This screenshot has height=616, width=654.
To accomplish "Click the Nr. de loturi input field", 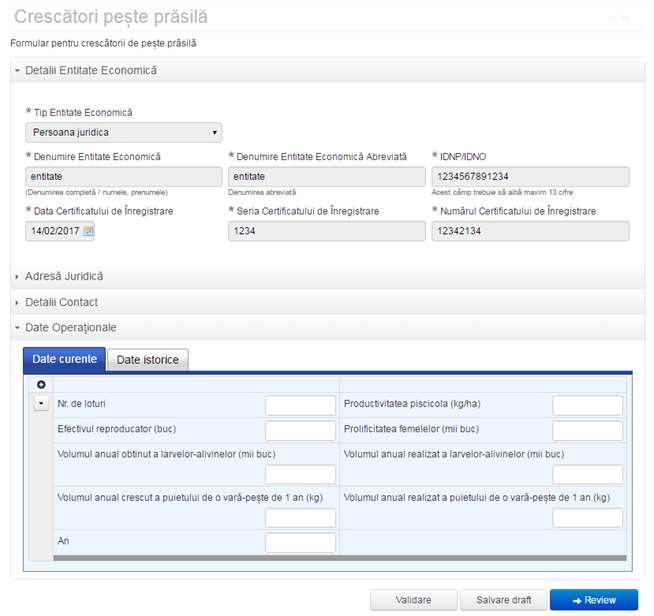I will pyautogui.click(x=300, y=405).
